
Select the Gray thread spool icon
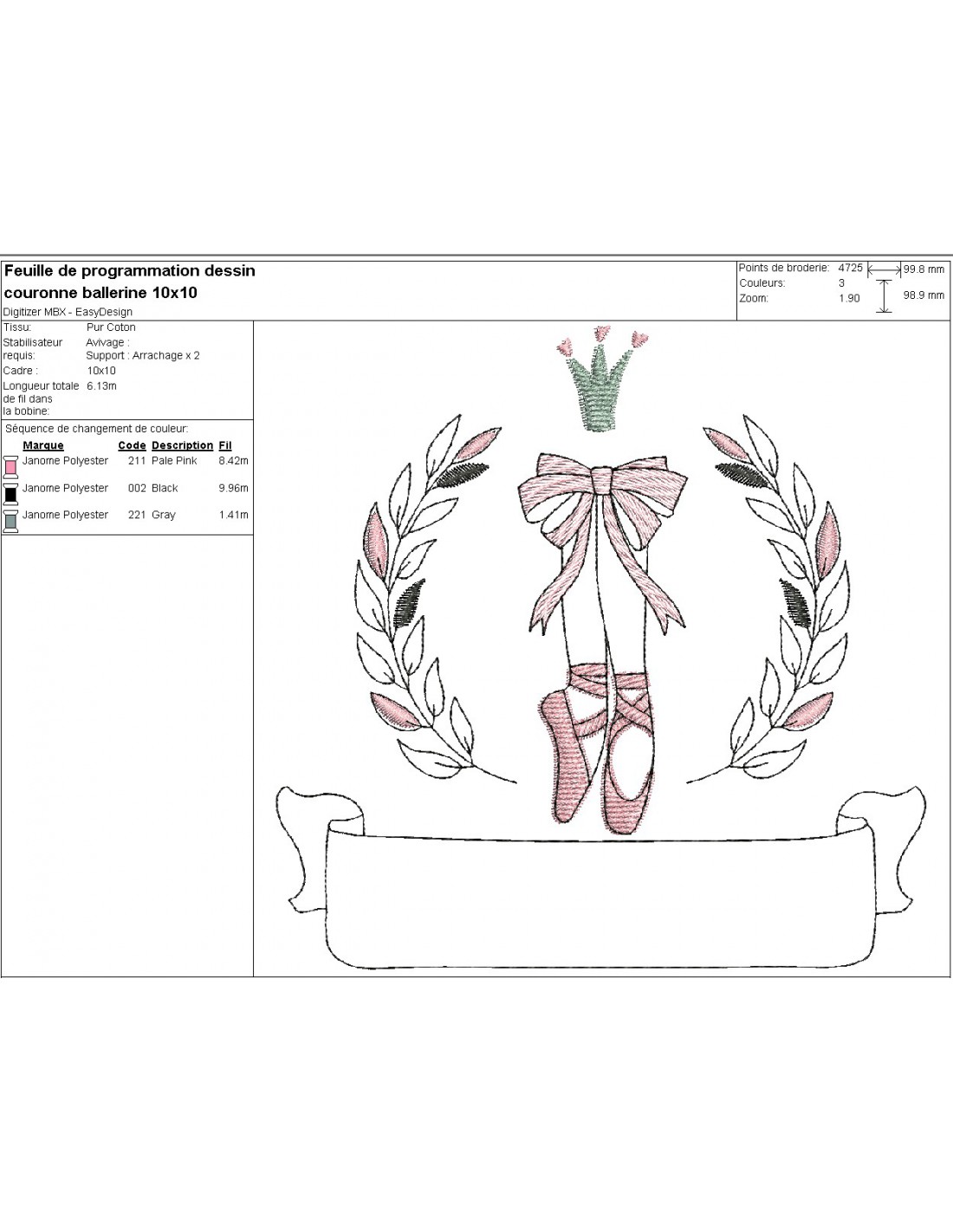[11, 520]
